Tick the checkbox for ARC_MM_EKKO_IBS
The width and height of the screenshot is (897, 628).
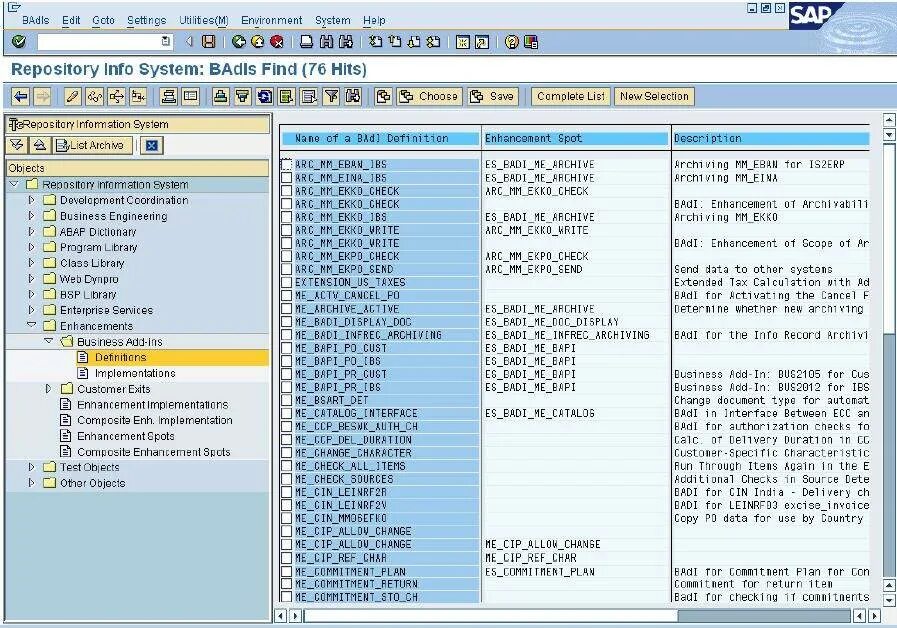point(287,217)
